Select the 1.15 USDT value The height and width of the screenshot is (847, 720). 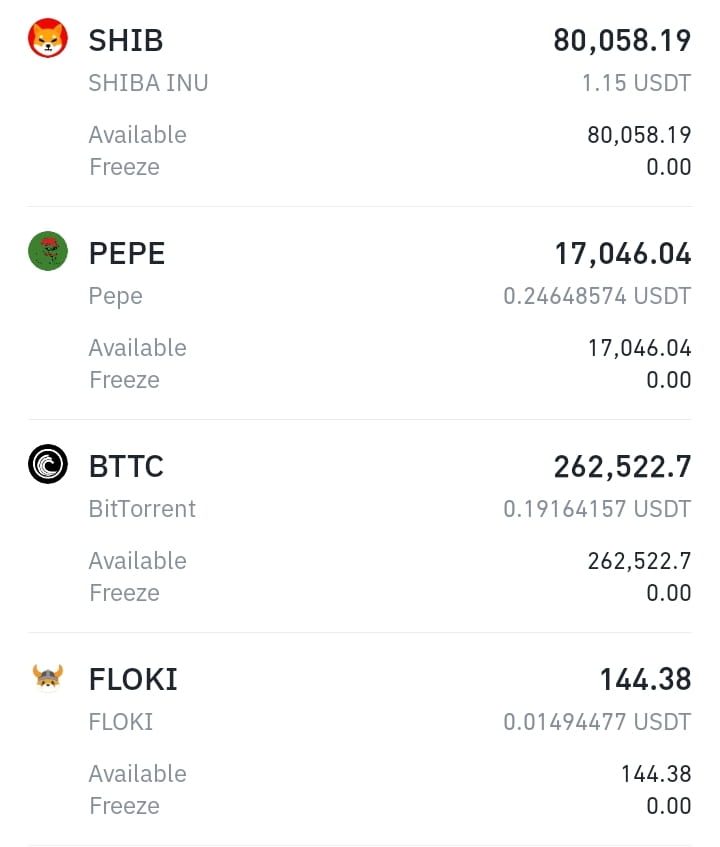coord(636,83)
